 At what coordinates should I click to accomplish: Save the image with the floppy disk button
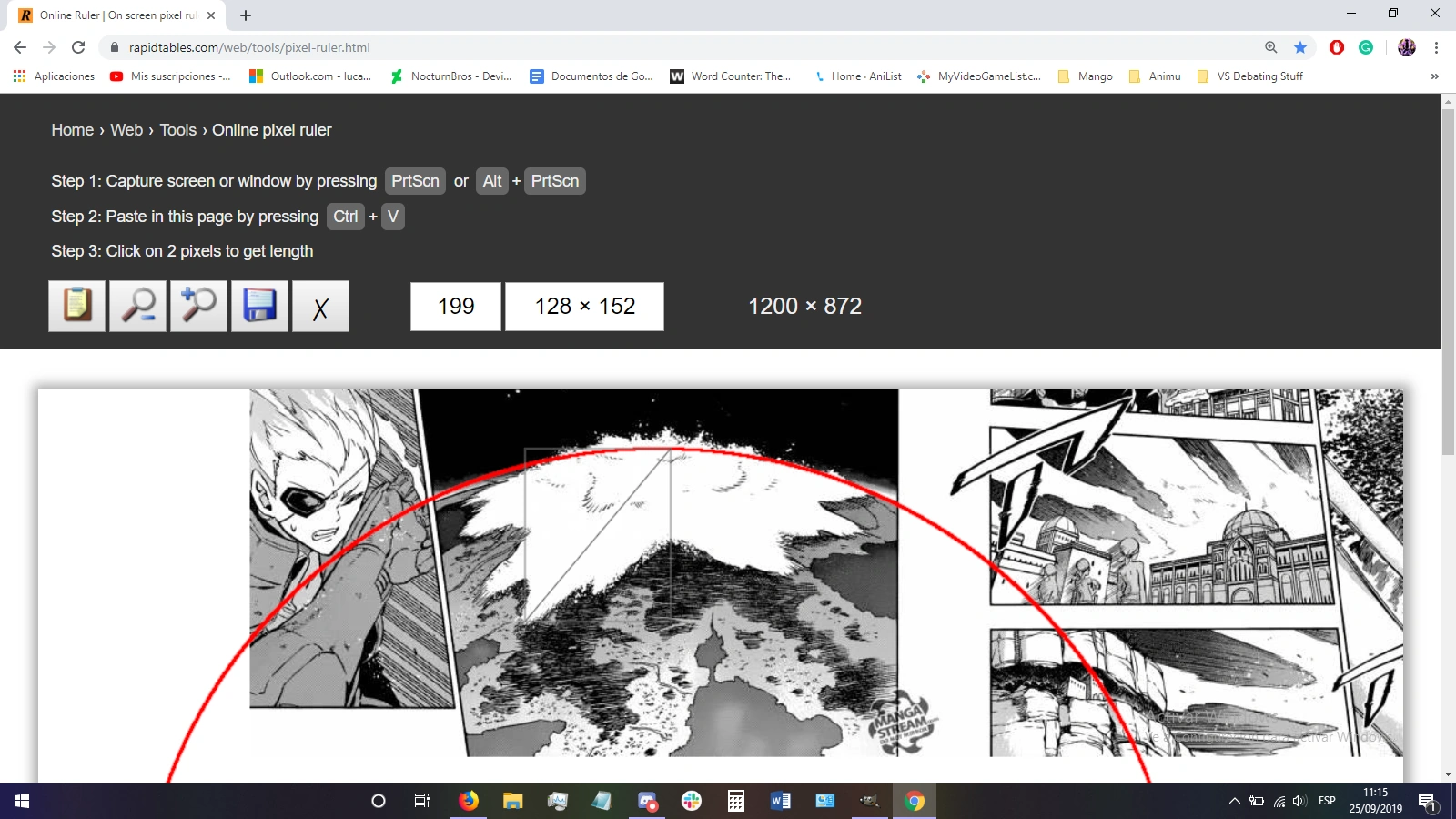tap(259, 306)
